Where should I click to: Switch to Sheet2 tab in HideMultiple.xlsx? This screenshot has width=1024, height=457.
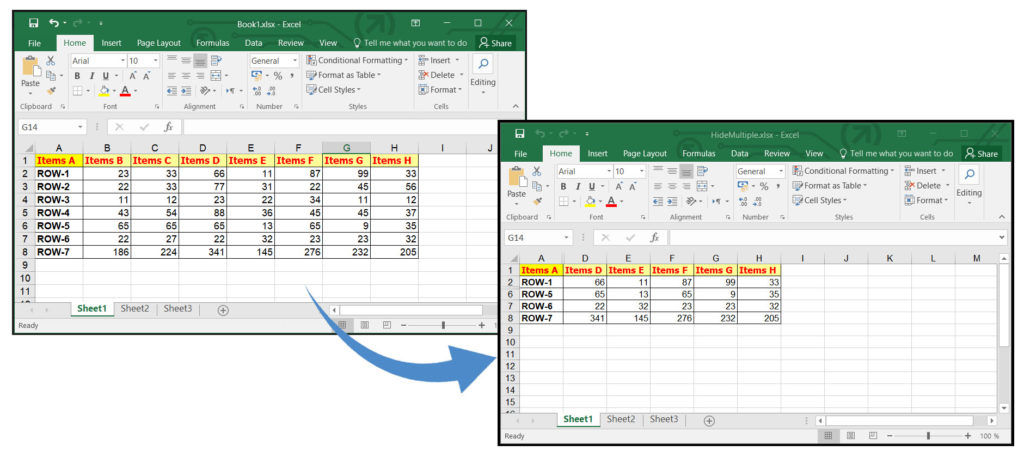click(x=620, y=420)
